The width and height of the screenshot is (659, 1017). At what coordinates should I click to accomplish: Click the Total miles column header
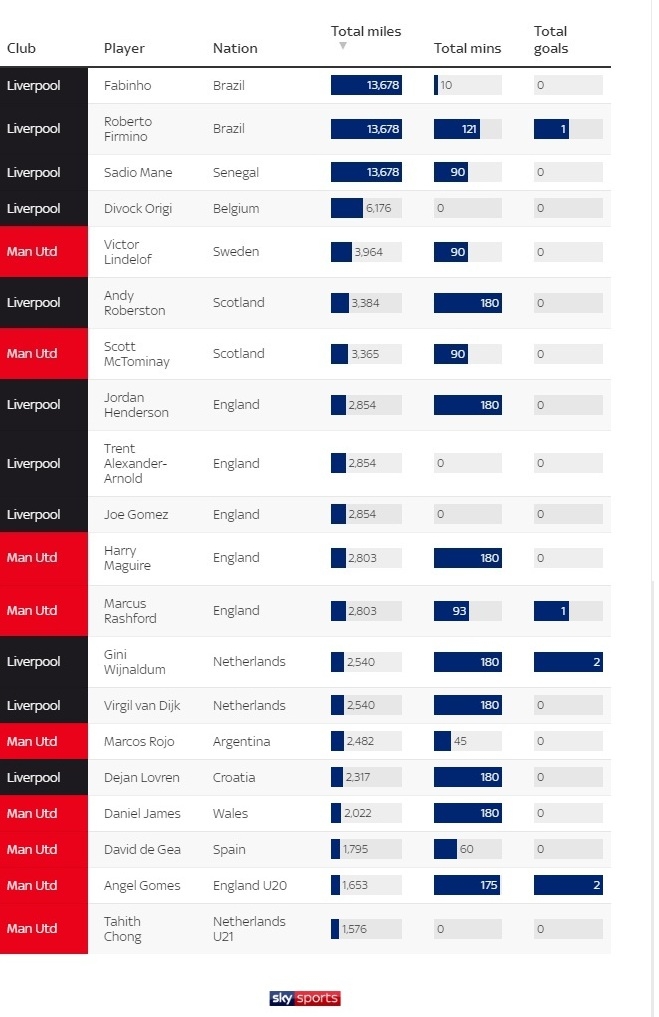[366, 32]
